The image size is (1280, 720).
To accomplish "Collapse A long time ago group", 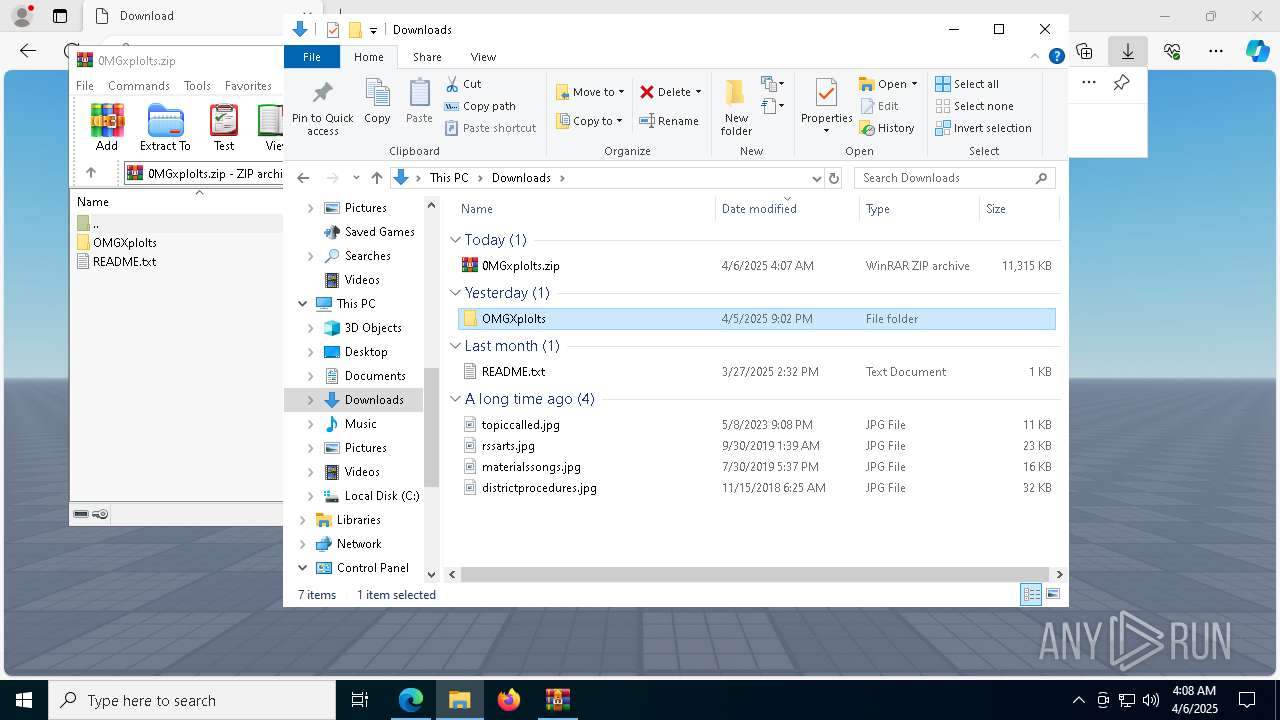I will pyautogui.click(x=455, y=399).
